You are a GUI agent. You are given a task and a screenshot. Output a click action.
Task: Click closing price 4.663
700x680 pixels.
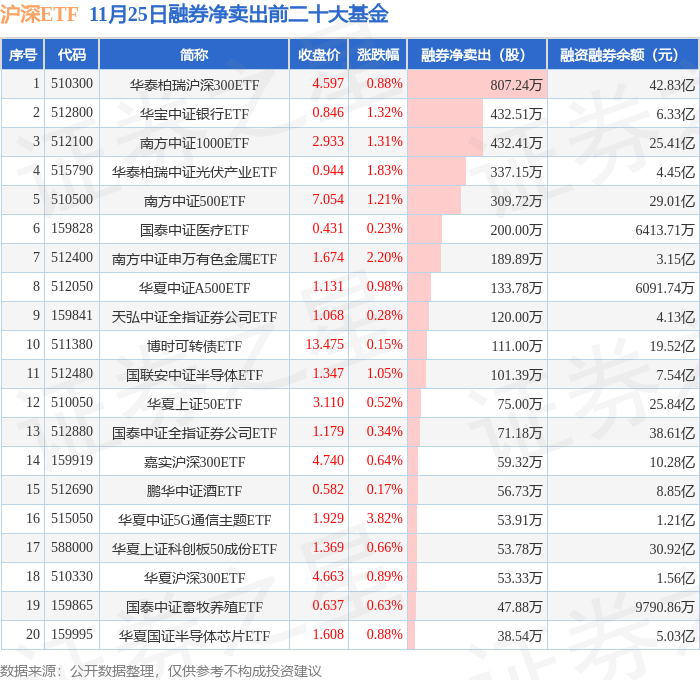[x=328, y=577]
